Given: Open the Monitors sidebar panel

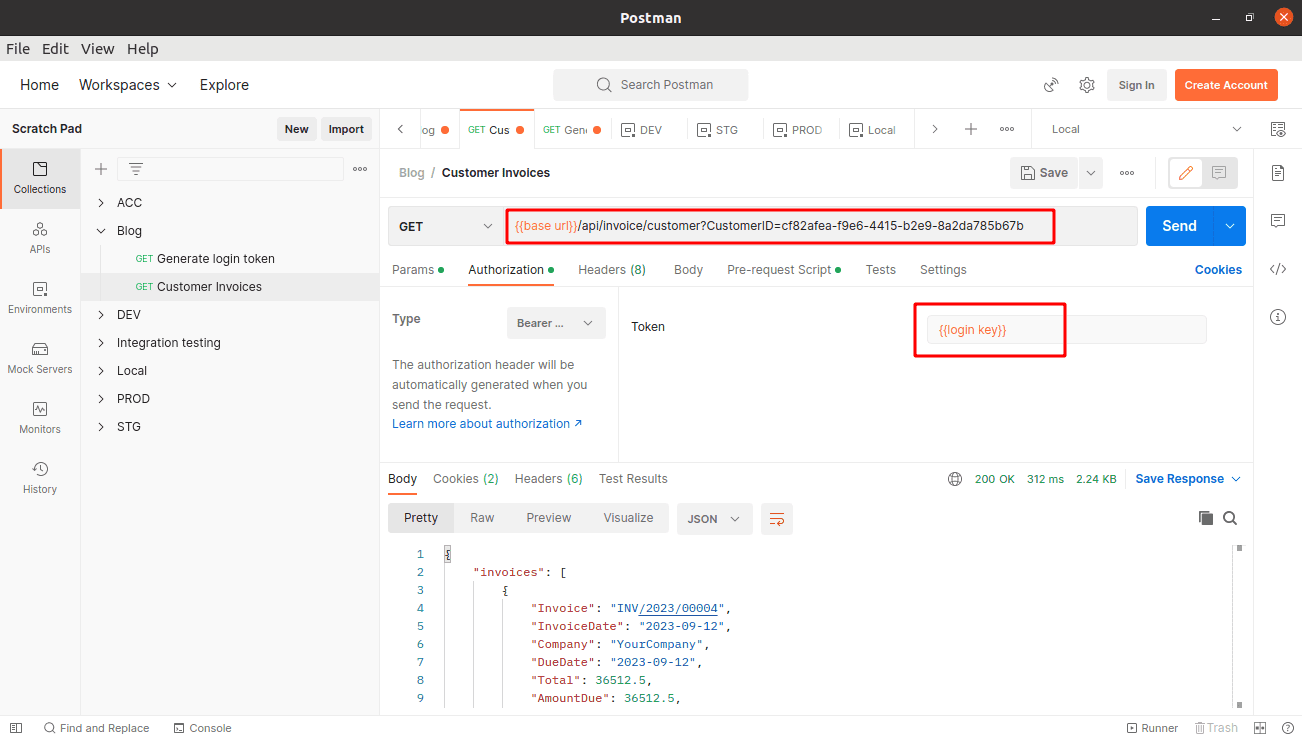Looking at the screenshot, I should point(40,418).
